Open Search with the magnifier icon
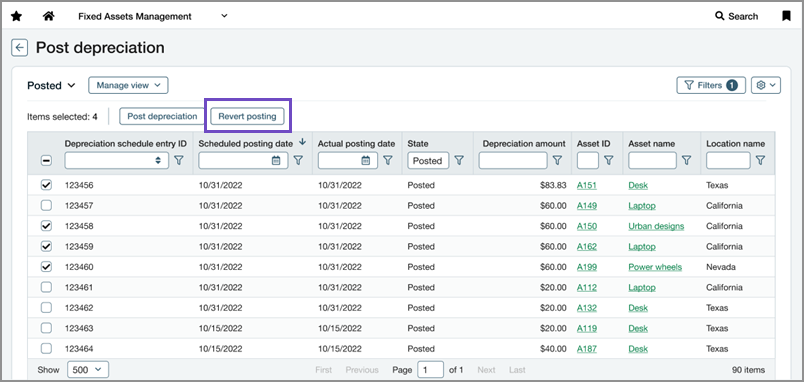The width and height of the screenshot is (804, 382). pos(736,16)
